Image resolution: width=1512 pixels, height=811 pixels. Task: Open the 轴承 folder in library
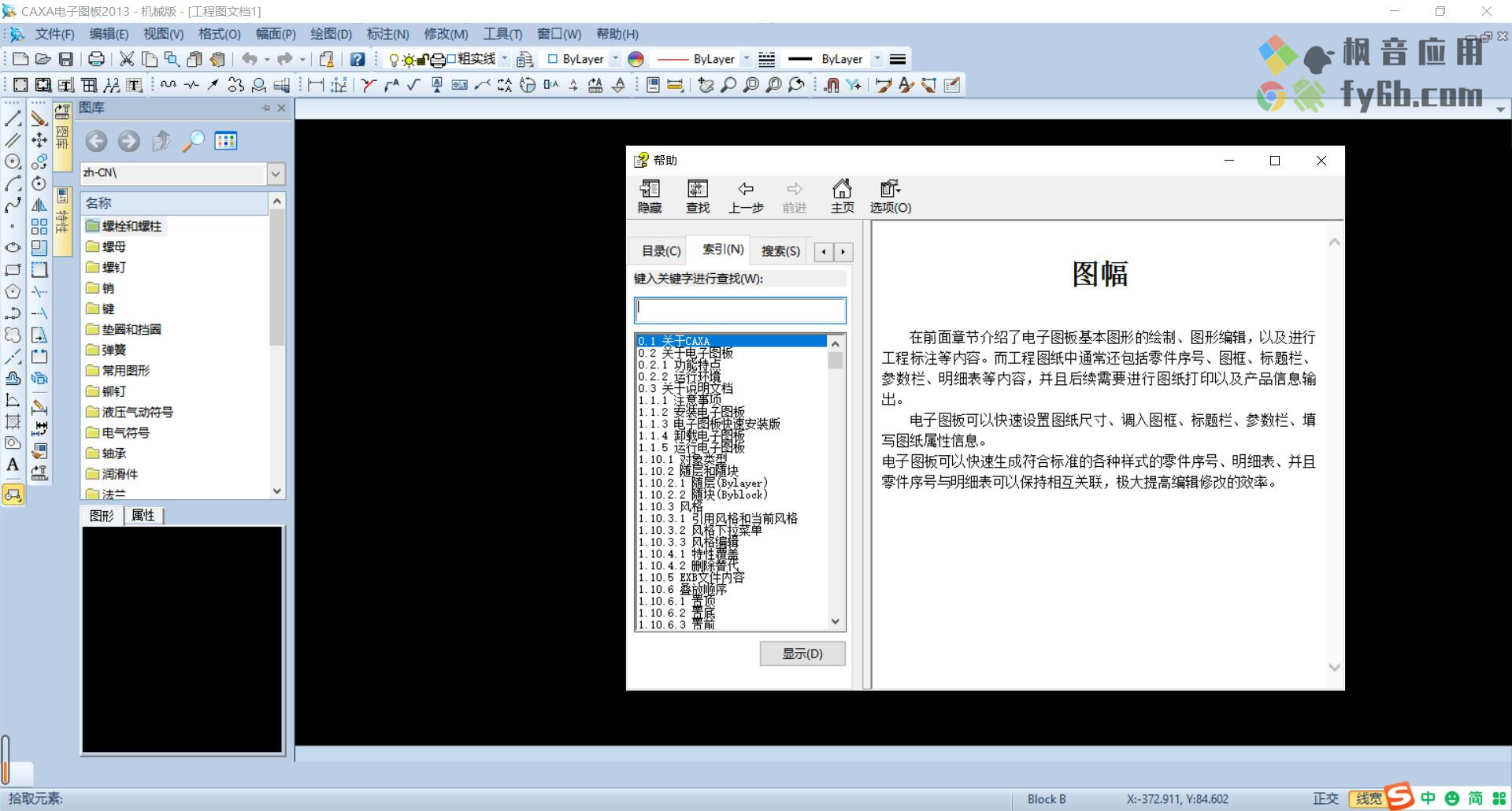[106, 454]
